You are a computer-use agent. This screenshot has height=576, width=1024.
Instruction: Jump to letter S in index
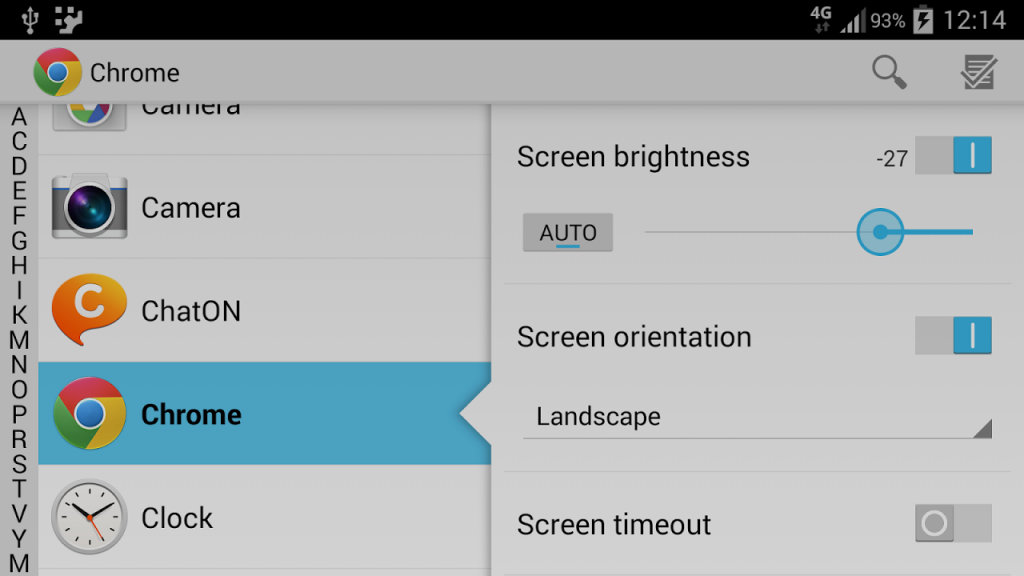(x=19, y=464)
